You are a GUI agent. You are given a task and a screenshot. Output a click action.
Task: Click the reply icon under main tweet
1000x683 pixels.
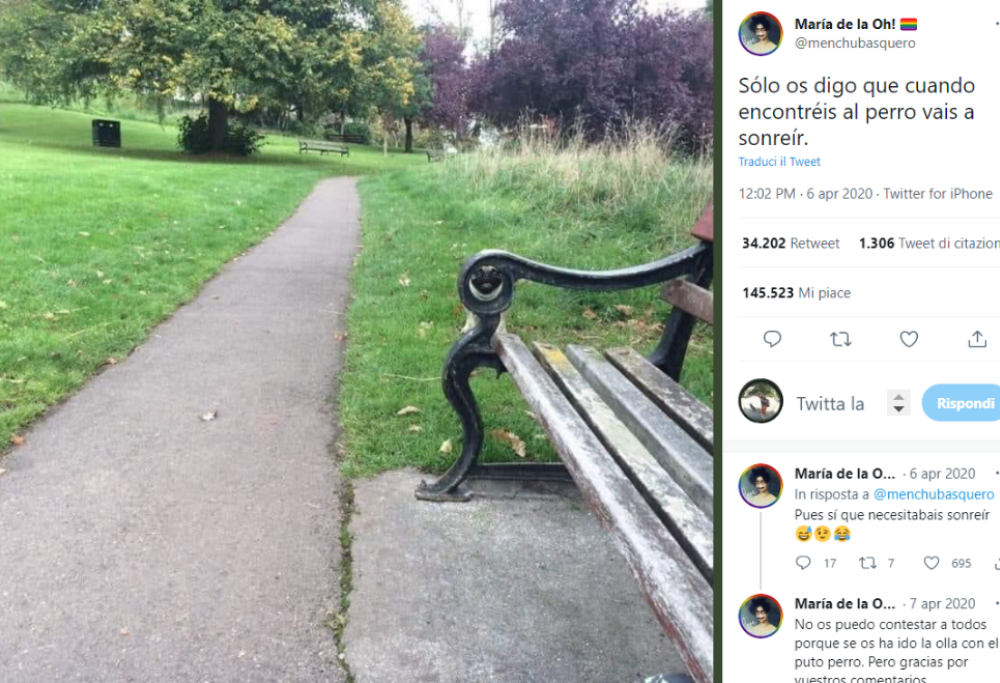coord(772,339)
